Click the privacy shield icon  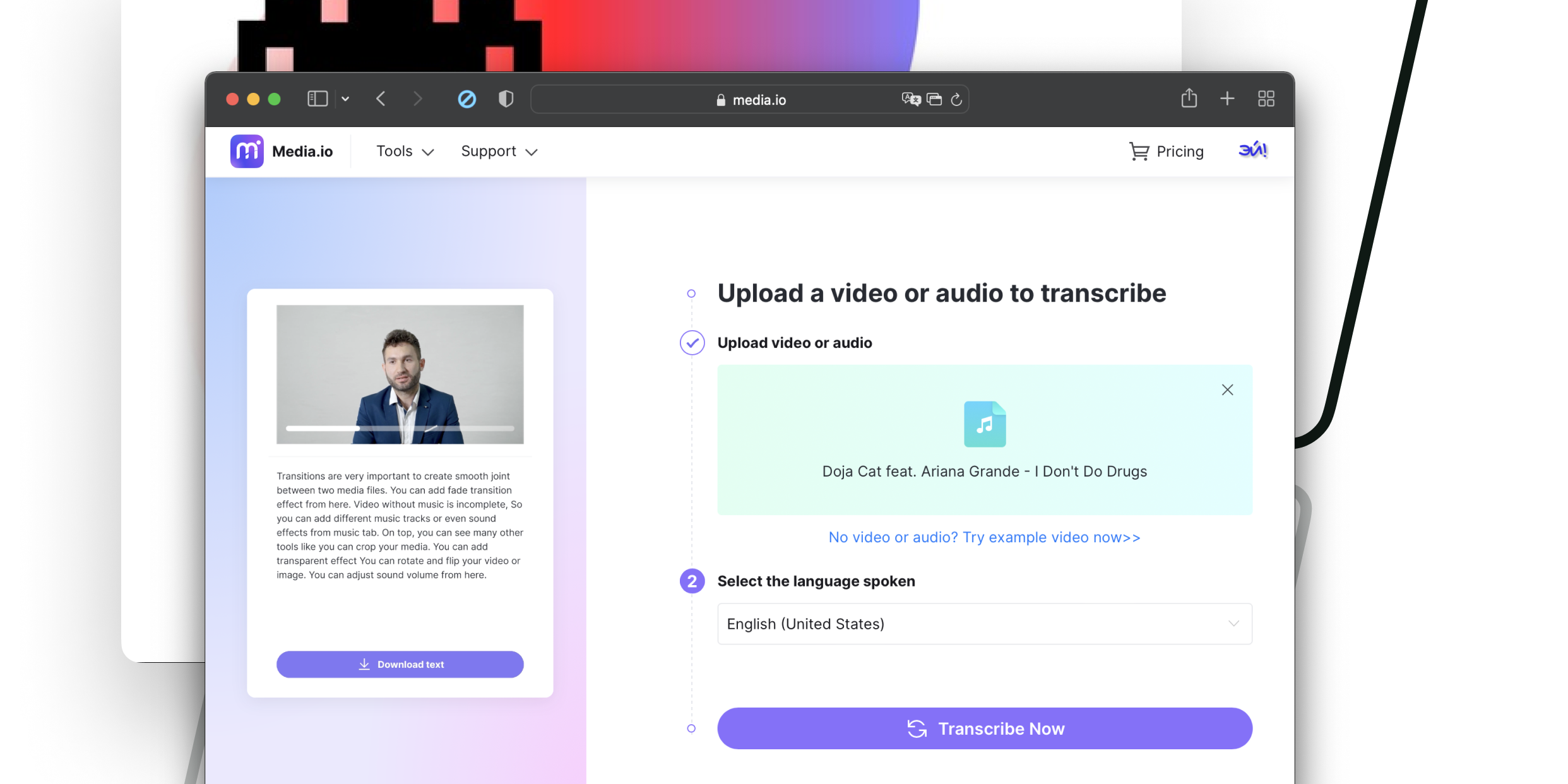coord(506,99)
